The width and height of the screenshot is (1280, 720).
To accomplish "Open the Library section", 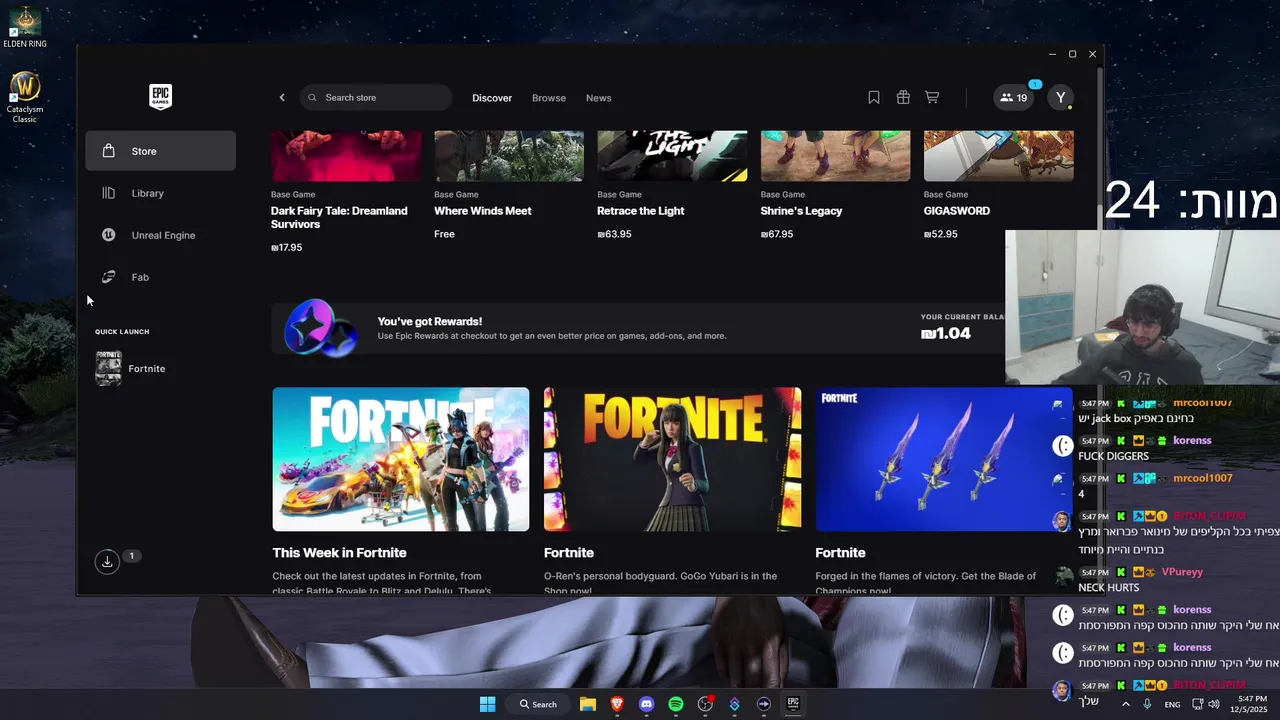I will [160, 193].
